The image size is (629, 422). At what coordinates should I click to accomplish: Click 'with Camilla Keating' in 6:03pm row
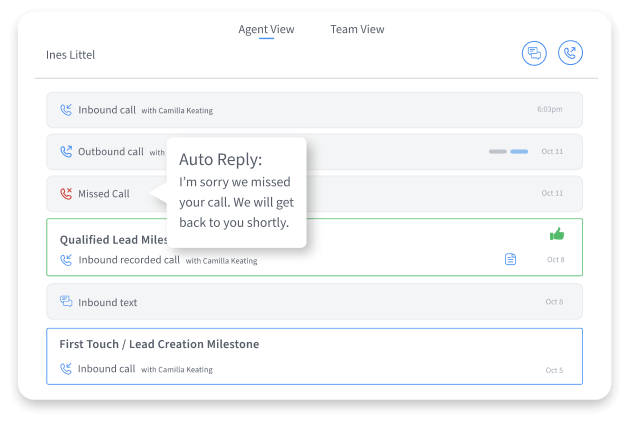[x=177, y=111]
